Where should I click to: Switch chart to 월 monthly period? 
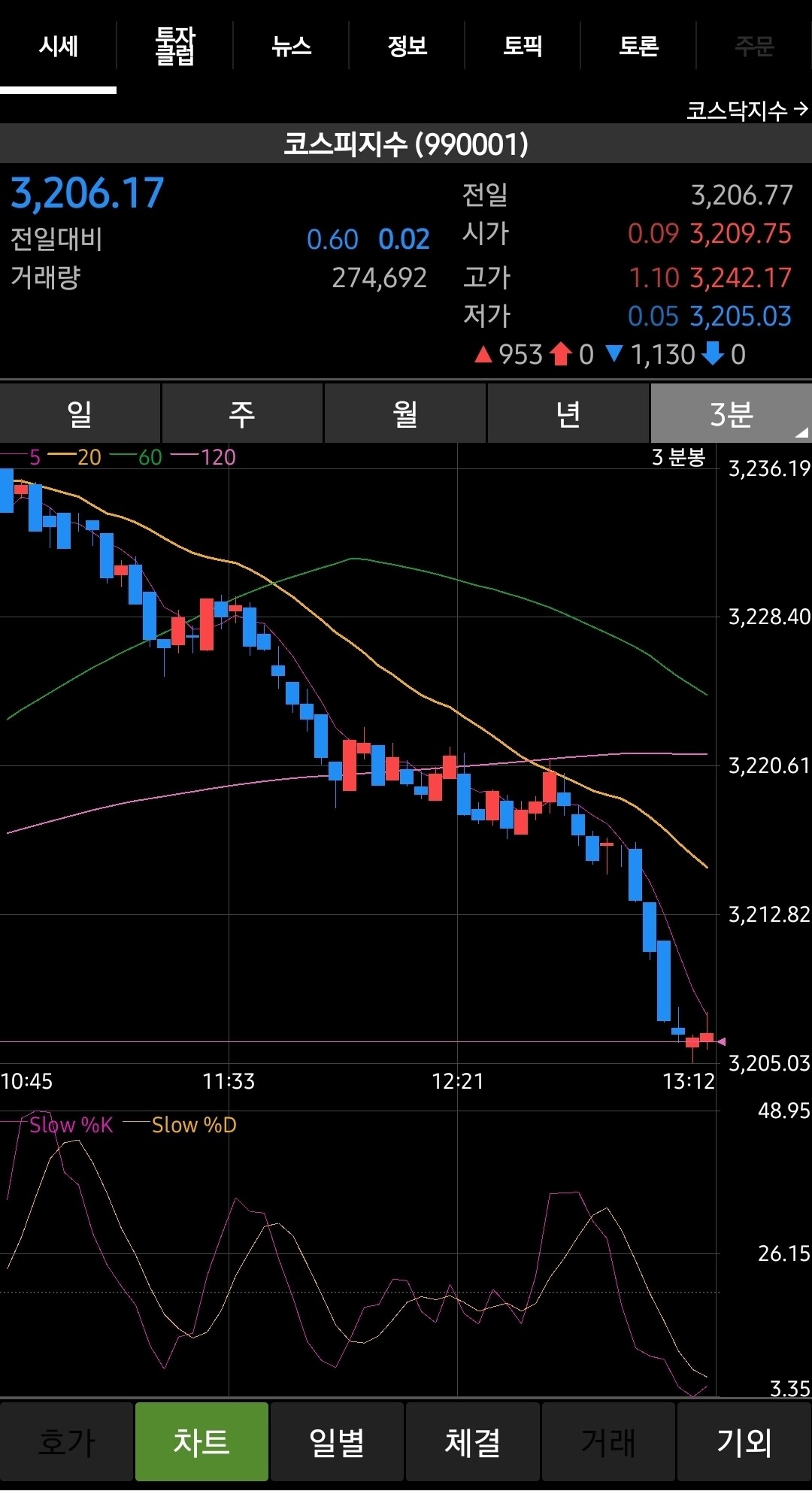tap(405, 413)
